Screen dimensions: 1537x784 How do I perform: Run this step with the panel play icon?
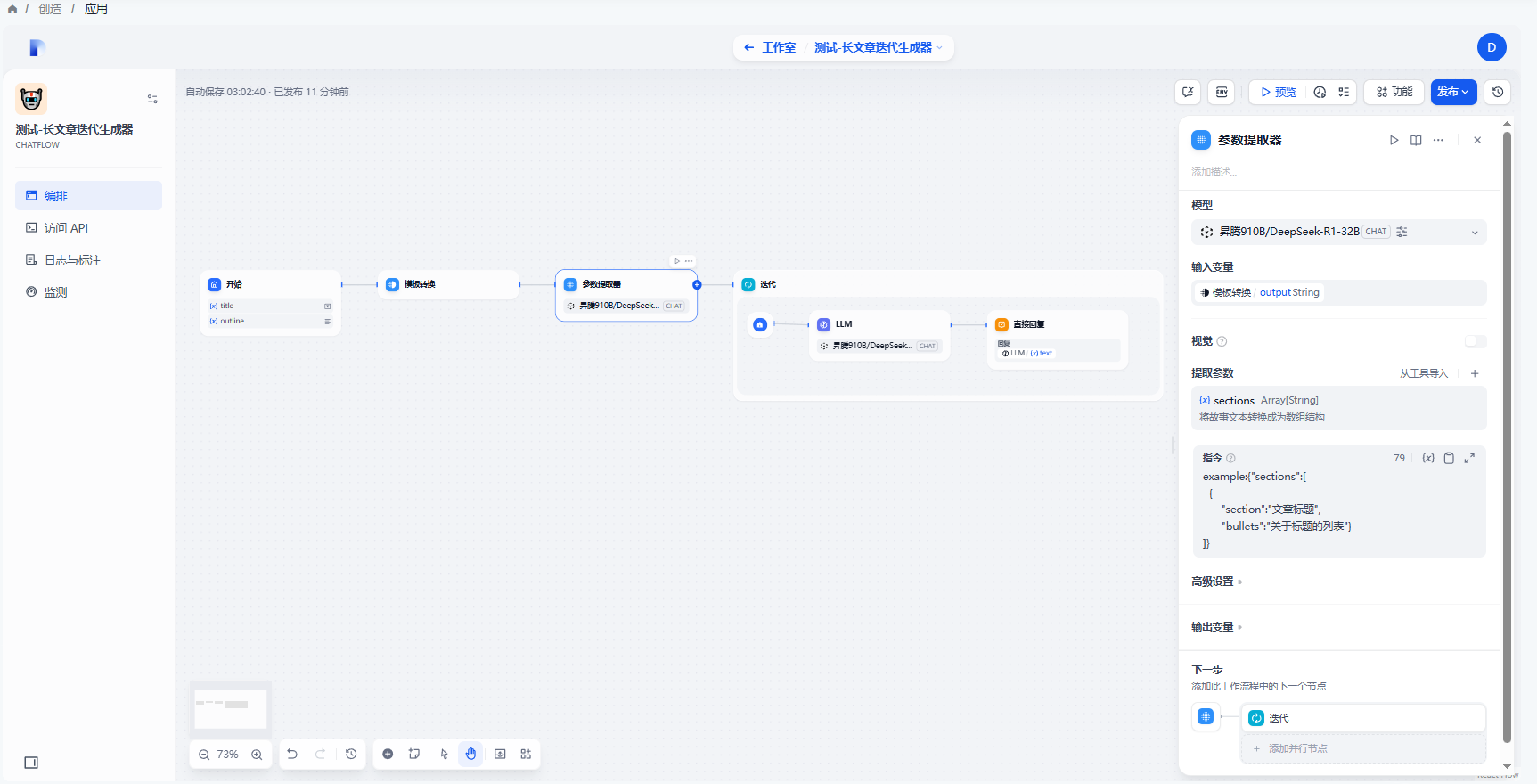pyautogui.click(x=1394, y=140)
